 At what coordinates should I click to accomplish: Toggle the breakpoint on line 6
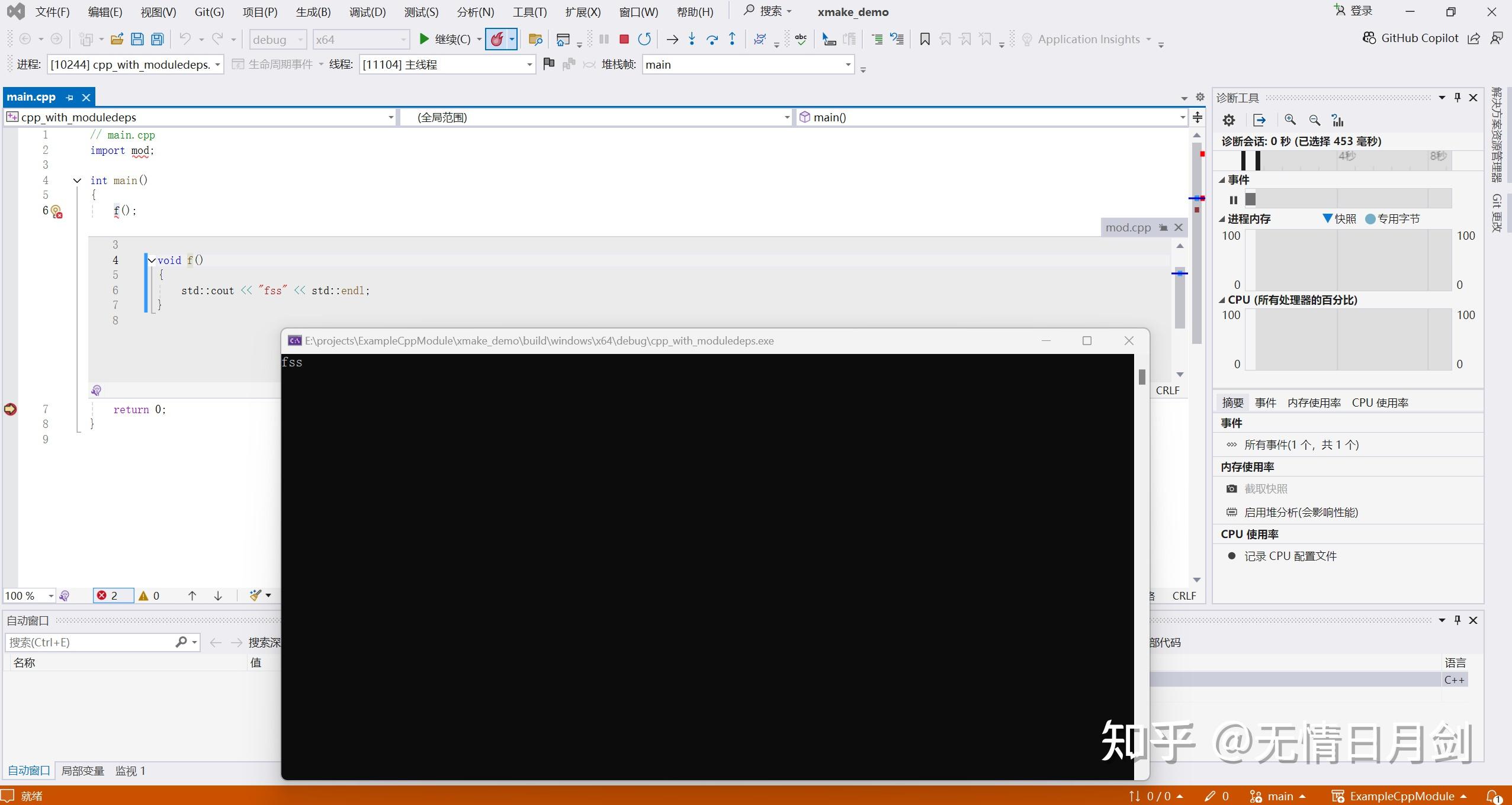point(56,211)
